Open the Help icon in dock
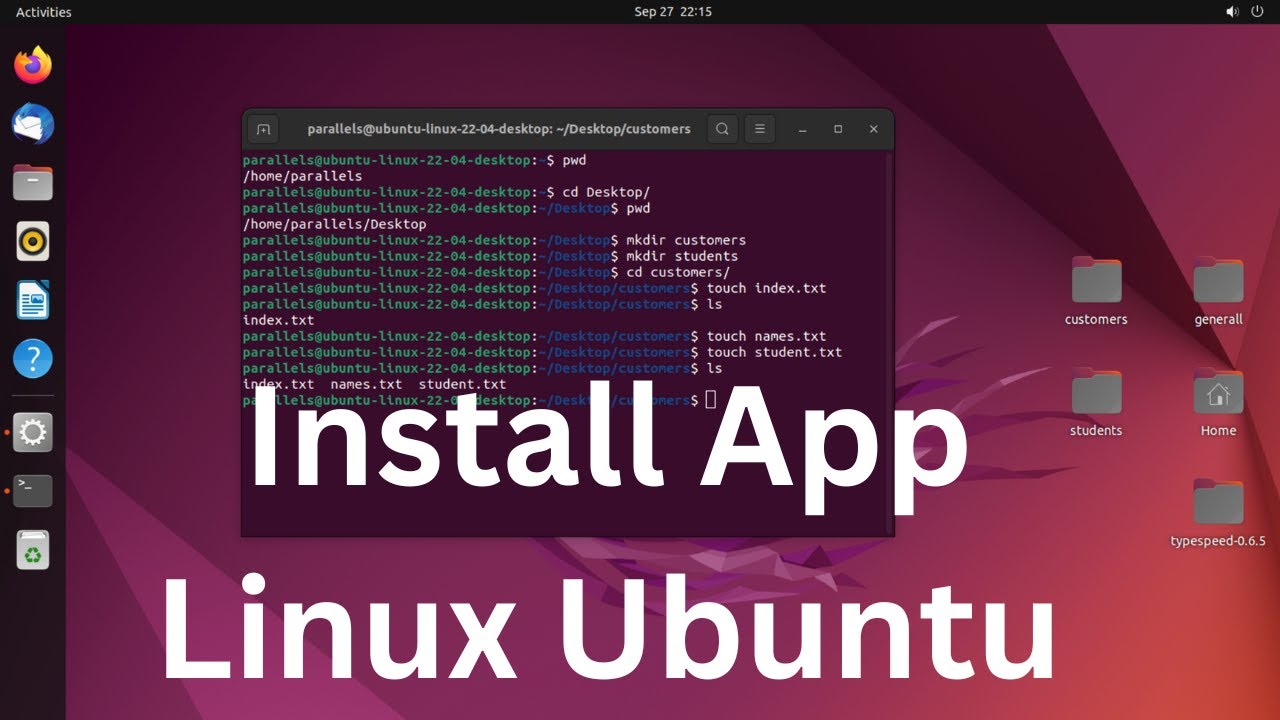The image size is (1280, 720). [33, 359]
